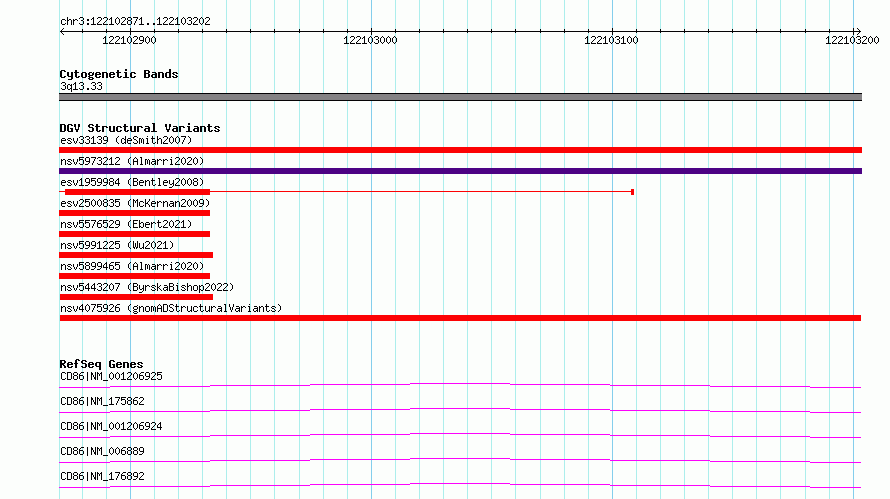
Task: Select variant label nsv5991225 (Wu2021)
Action: click(x=117, y=245)
